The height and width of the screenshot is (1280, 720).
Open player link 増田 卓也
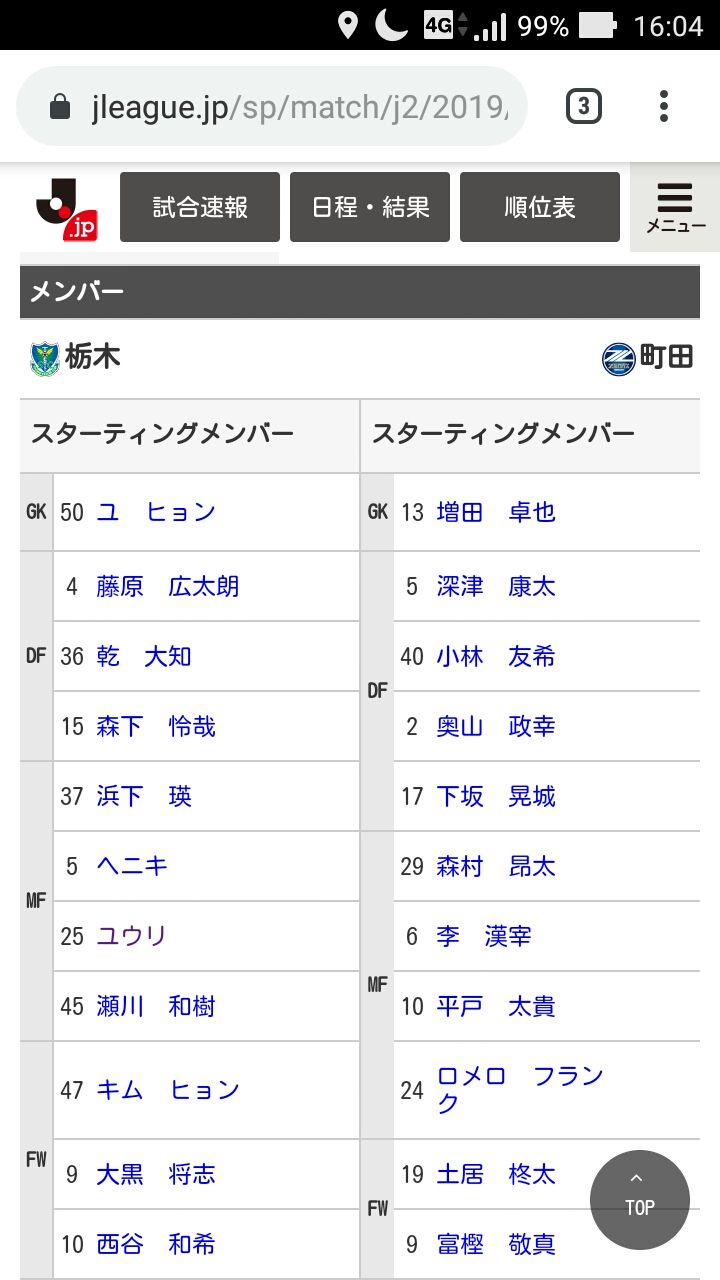[496, 512]
